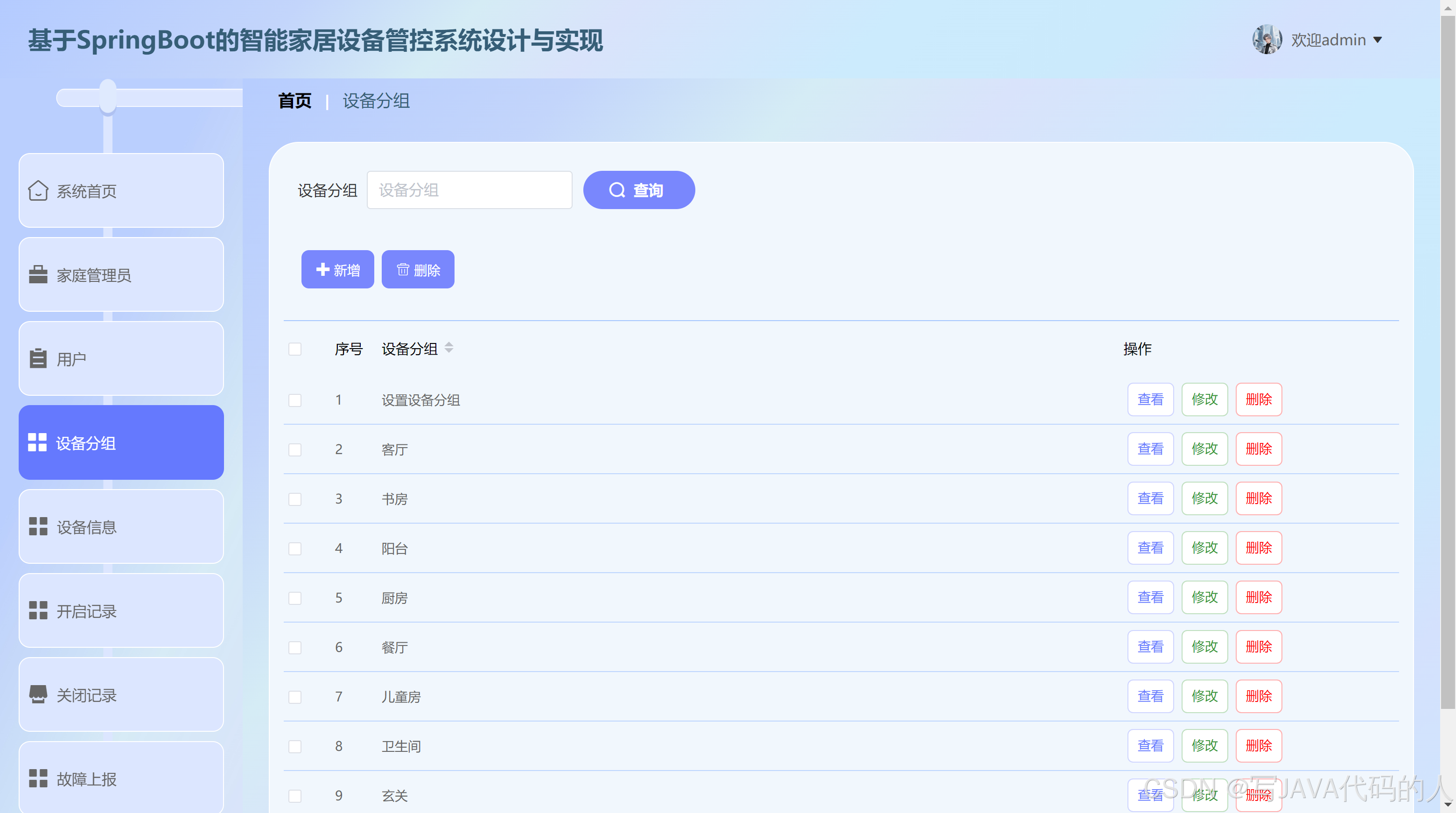Click 删除 for row 书房
1456x813 pixels.
1259,498
